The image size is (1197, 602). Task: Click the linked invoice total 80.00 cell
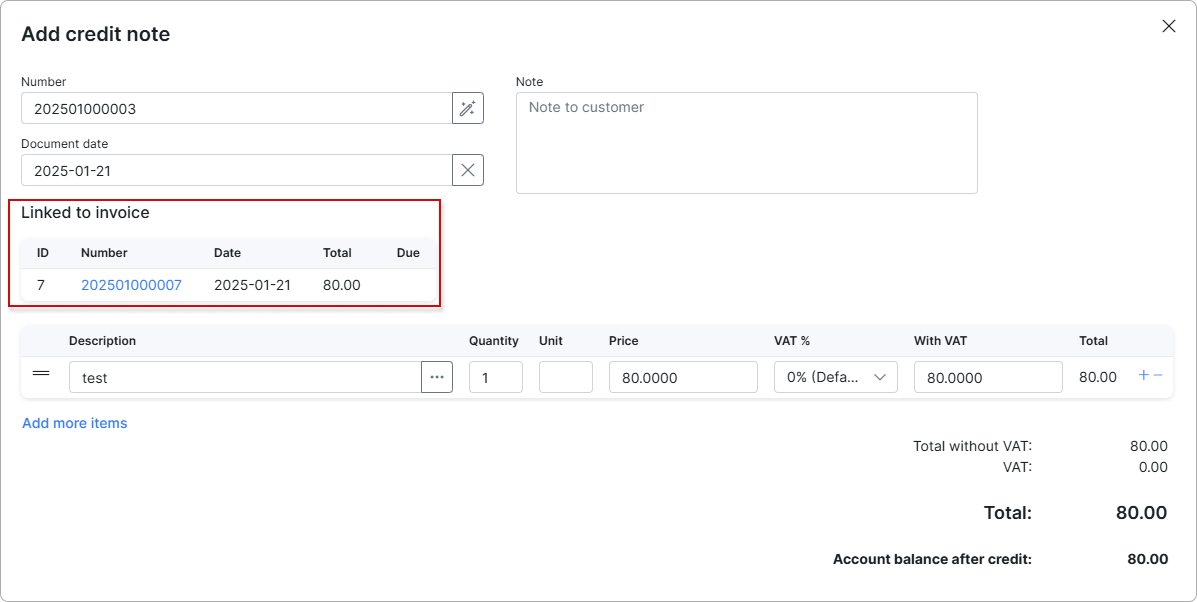click(341, 285)
